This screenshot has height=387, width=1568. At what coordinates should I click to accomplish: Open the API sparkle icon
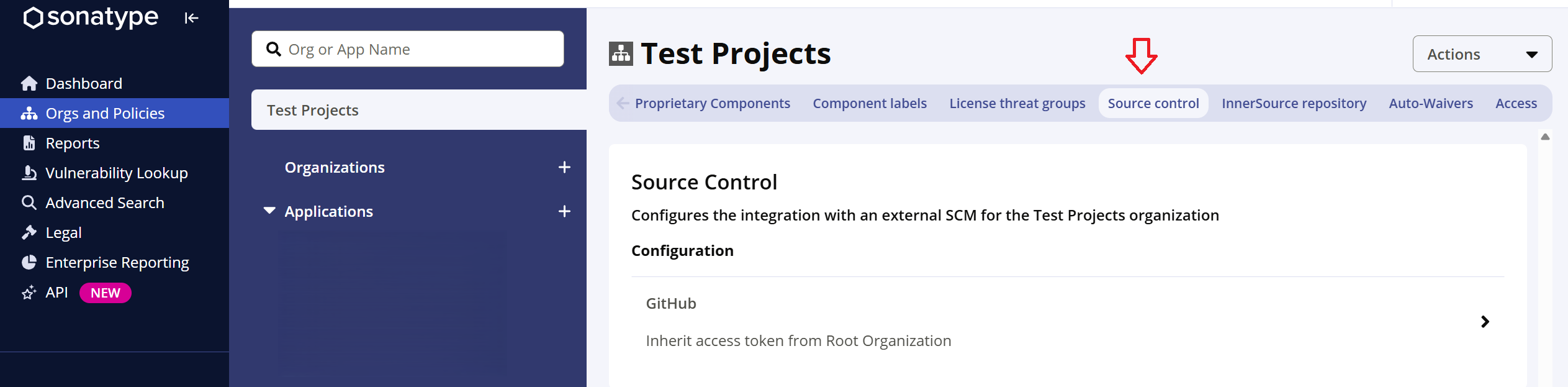pyautogui.click(x=29, y=293)
